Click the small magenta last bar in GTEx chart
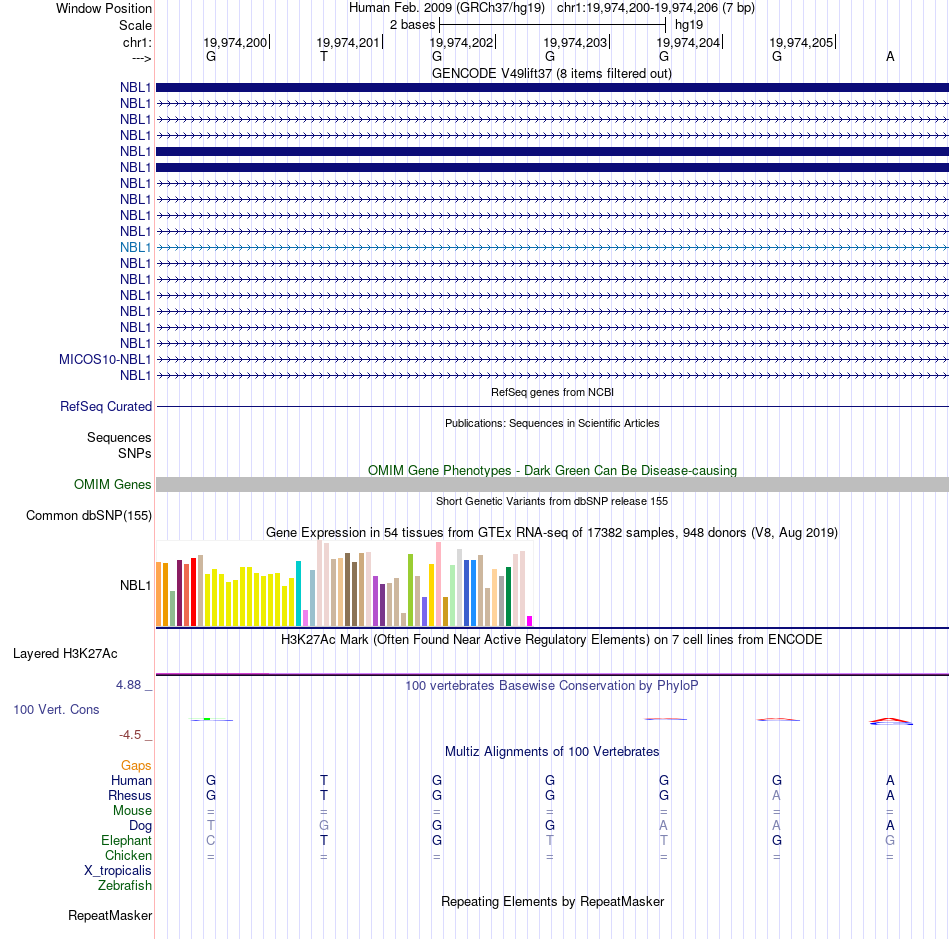The height and width of the screenshot is (939, 950). pyautogui.click(x=530, y=621)
